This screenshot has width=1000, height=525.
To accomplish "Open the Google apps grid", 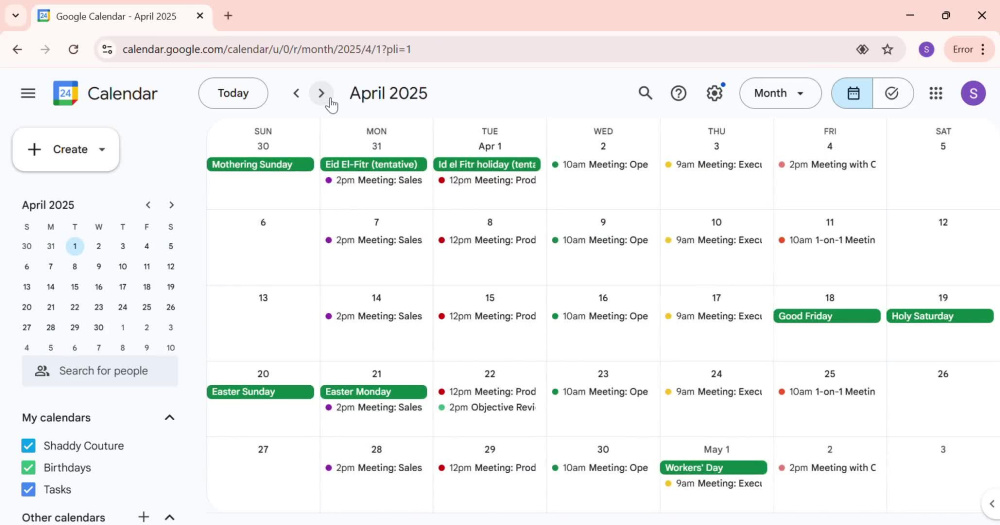I will point(936,93).
